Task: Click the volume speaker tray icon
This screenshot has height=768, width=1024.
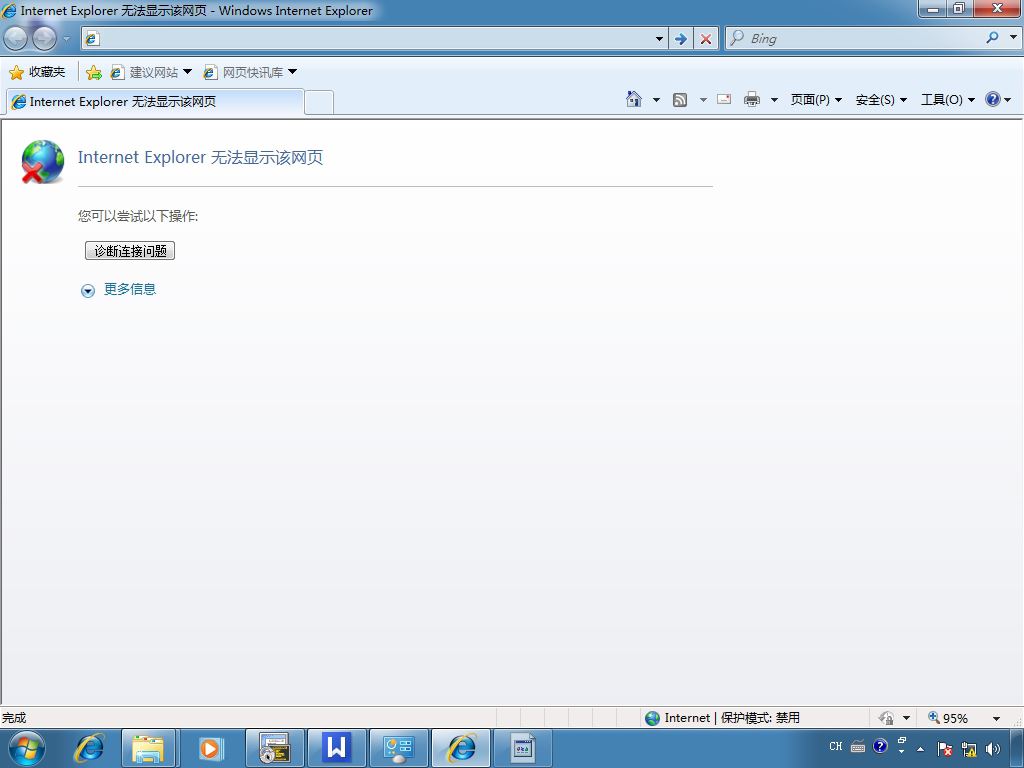Action: 993,749
